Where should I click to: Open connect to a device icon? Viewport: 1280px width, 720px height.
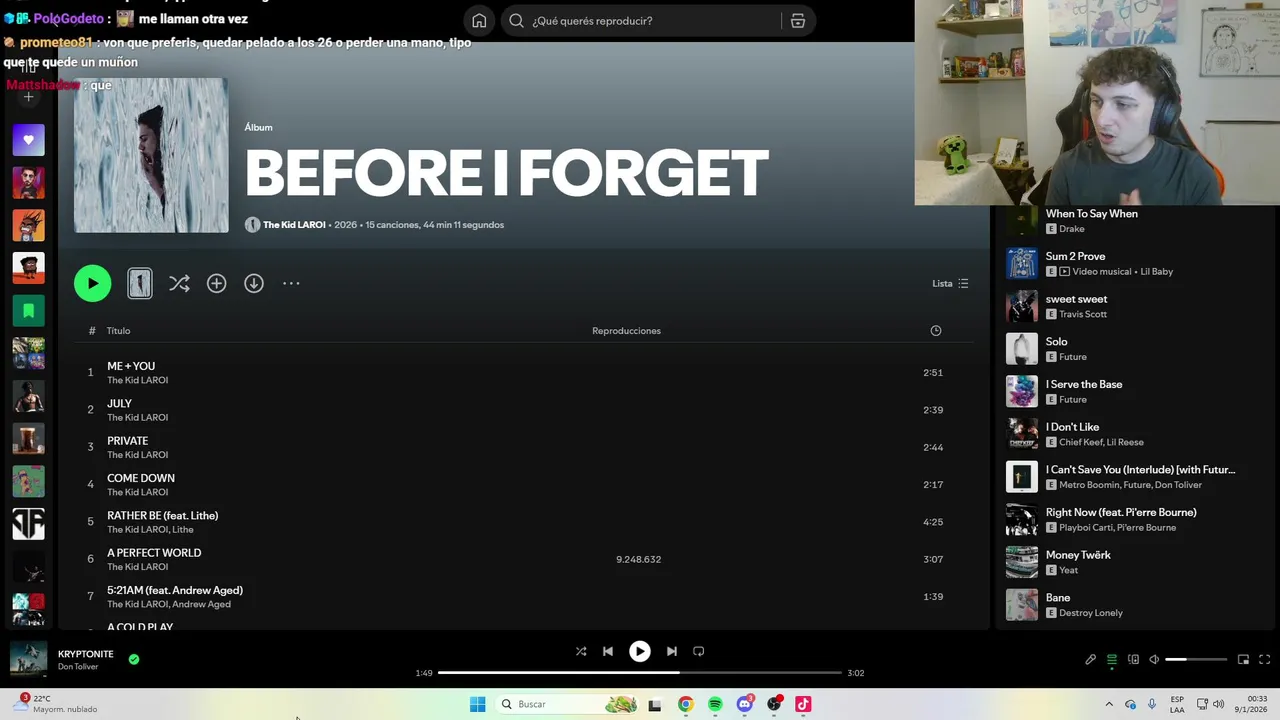pyautogui.click(x=1133, y=659)
